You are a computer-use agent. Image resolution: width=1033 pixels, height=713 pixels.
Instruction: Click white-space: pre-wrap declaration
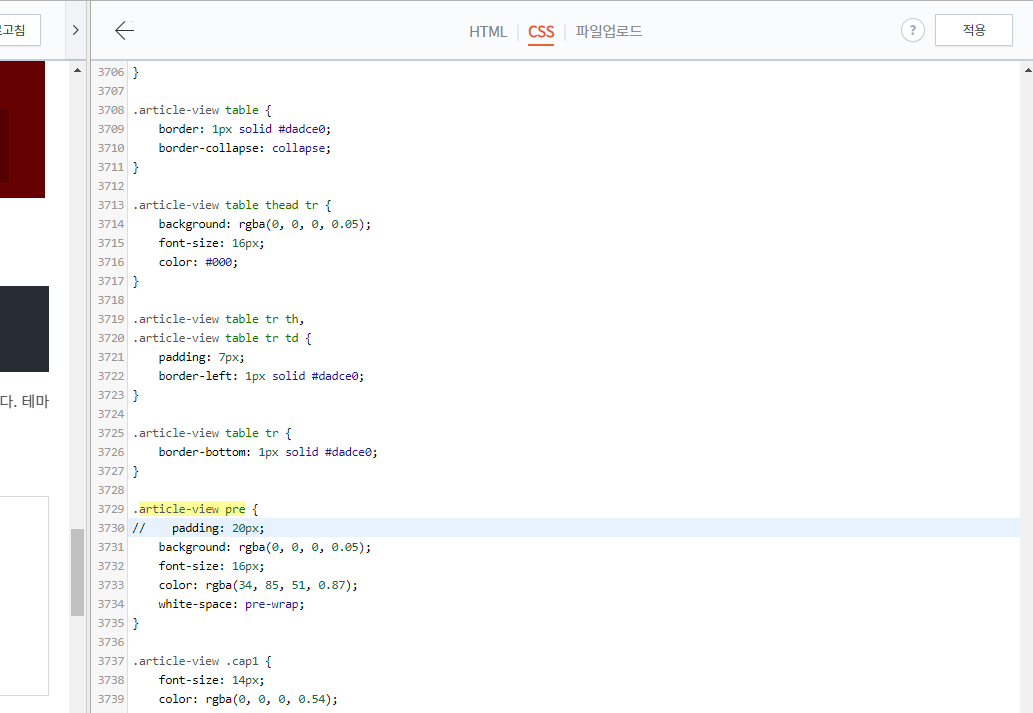231,604
